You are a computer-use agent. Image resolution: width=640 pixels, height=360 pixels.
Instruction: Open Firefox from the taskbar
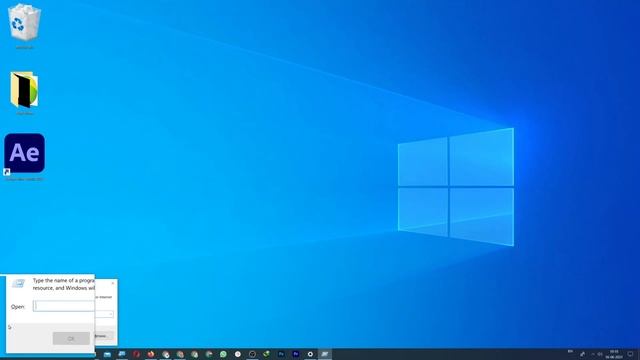pyautogui.click(x=151, y=354)
